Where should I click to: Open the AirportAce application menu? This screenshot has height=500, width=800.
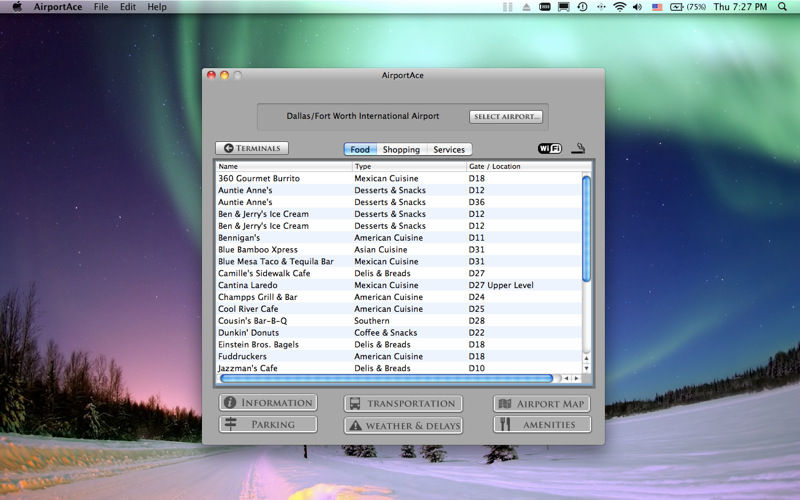58,7
